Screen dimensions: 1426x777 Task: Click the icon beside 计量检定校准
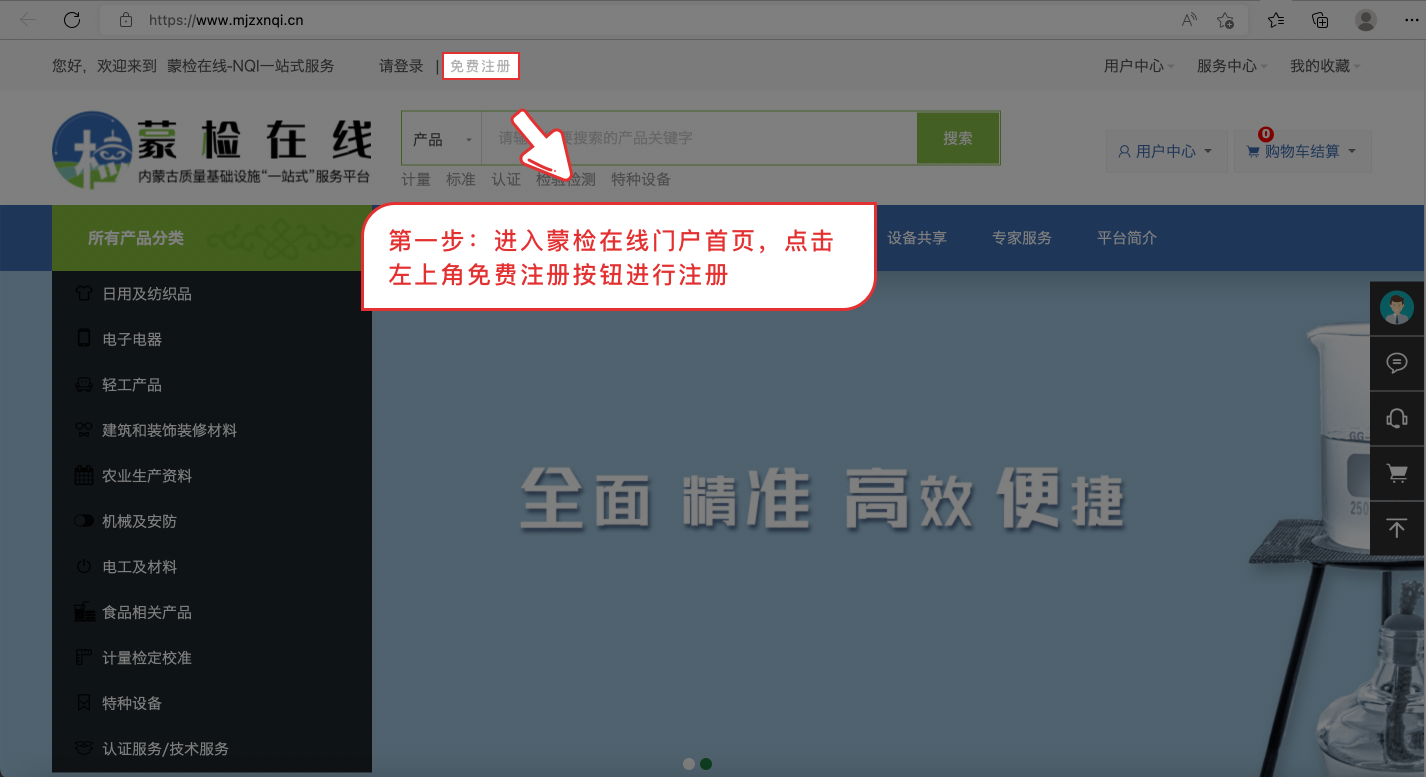pos(84,657)
